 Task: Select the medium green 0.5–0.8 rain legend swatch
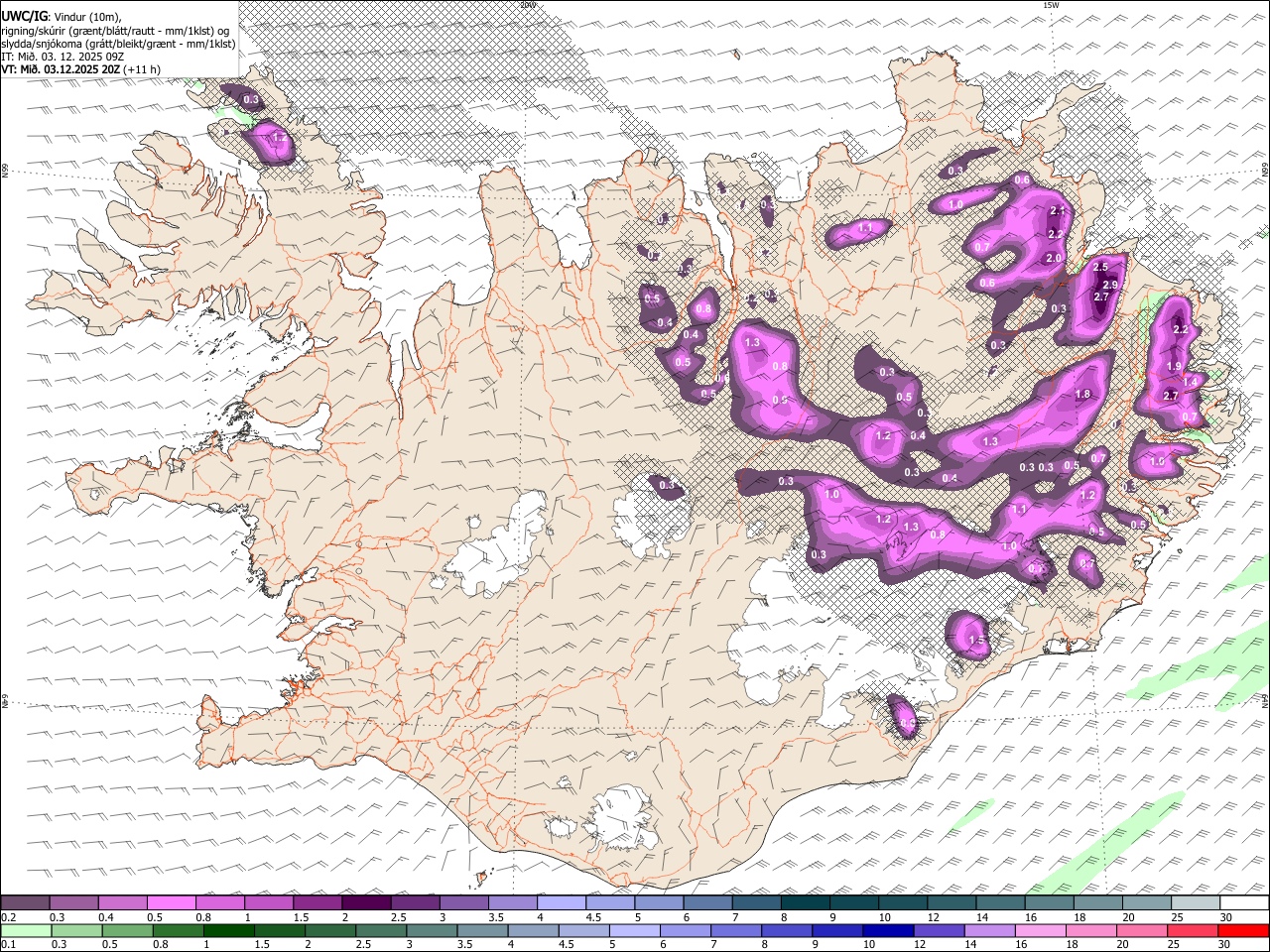127,930
